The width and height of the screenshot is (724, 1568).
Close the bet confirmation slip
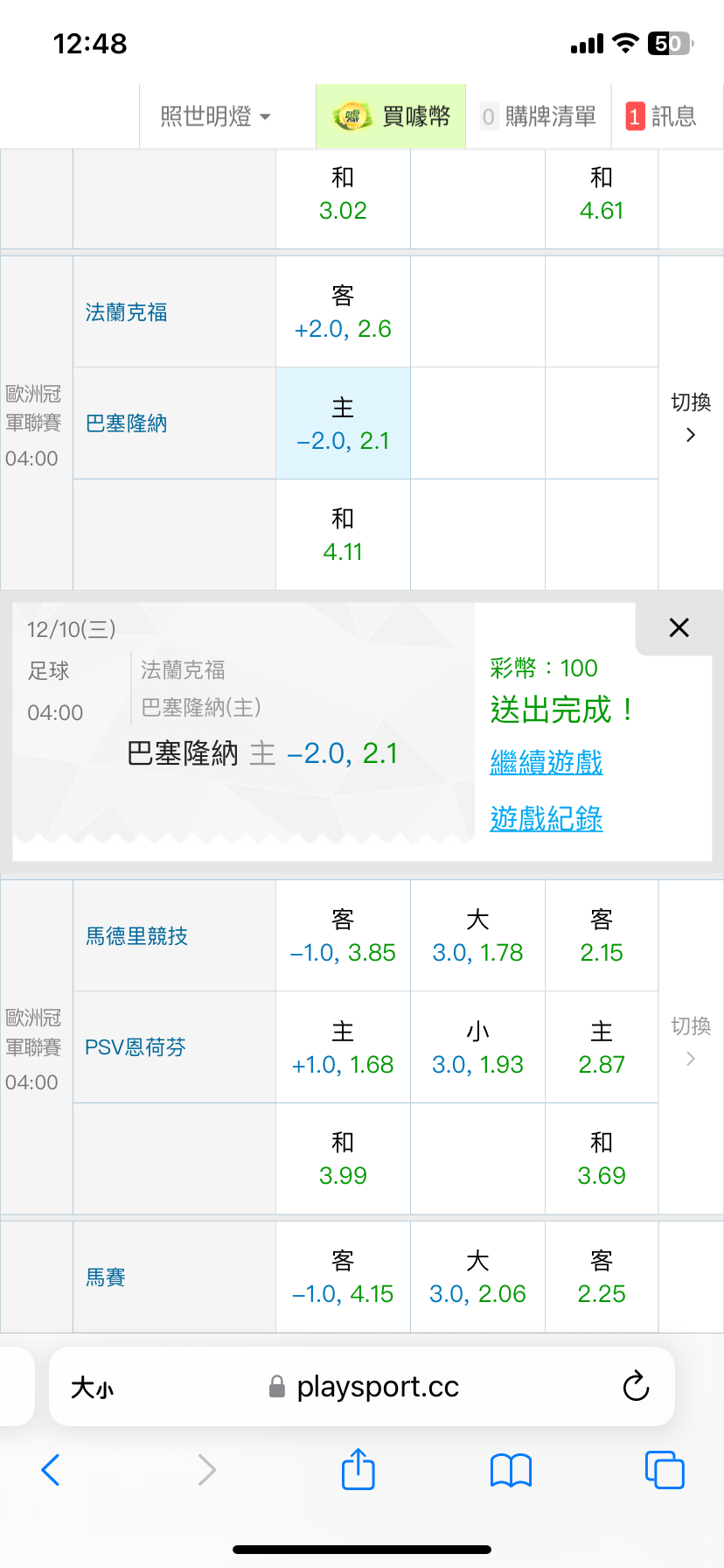[679, 627]
